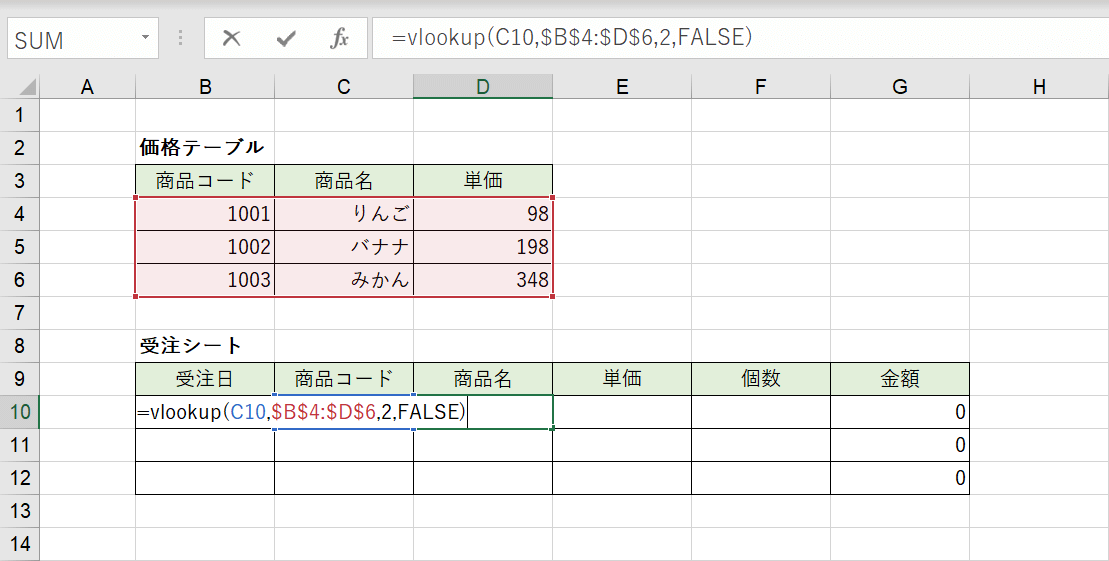Select cell containing 1002
The image size is (1109, 561).
pos(204,247)
